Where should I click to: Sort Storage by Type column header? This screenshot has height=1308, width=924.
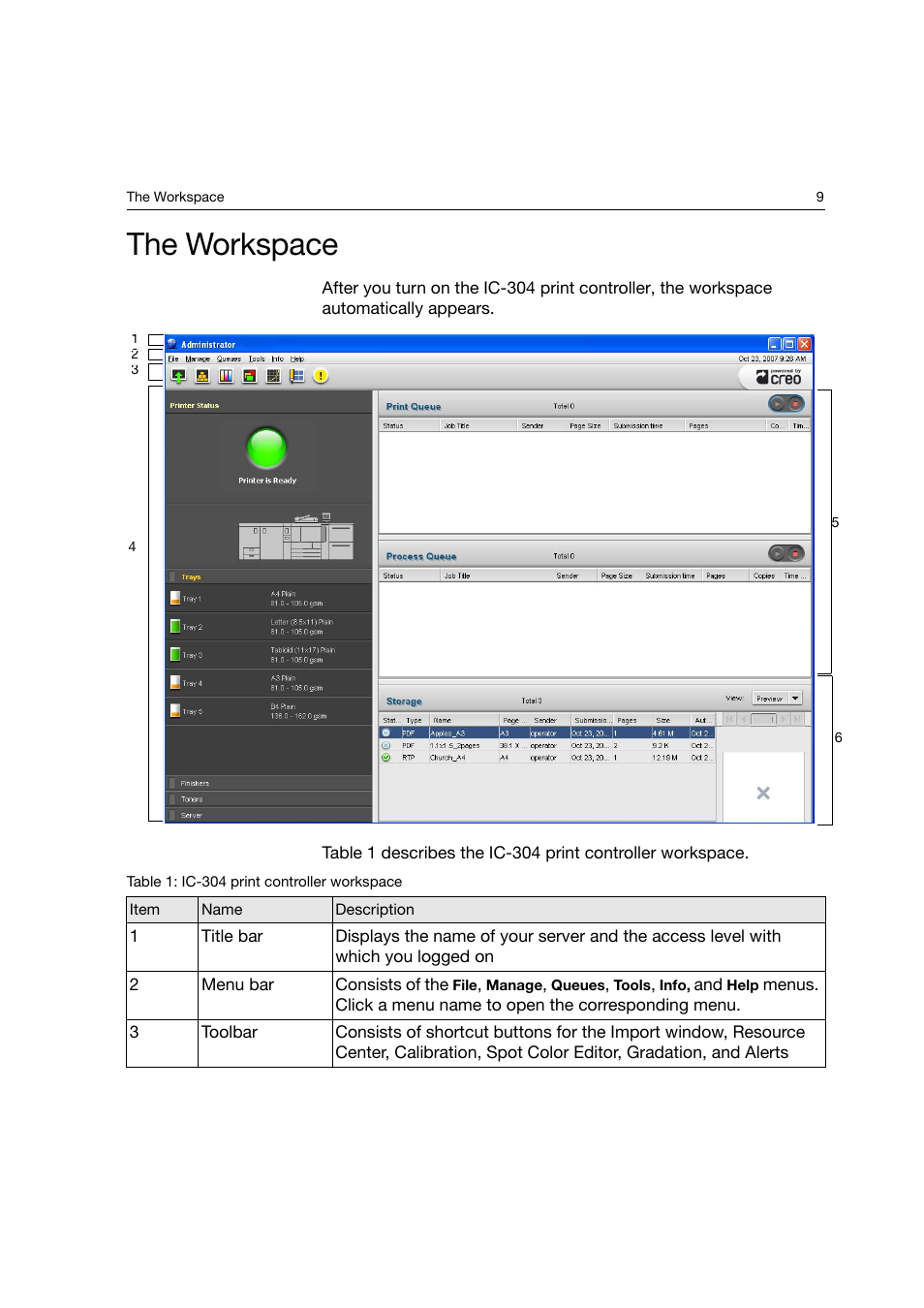click(x=415, y=720)
